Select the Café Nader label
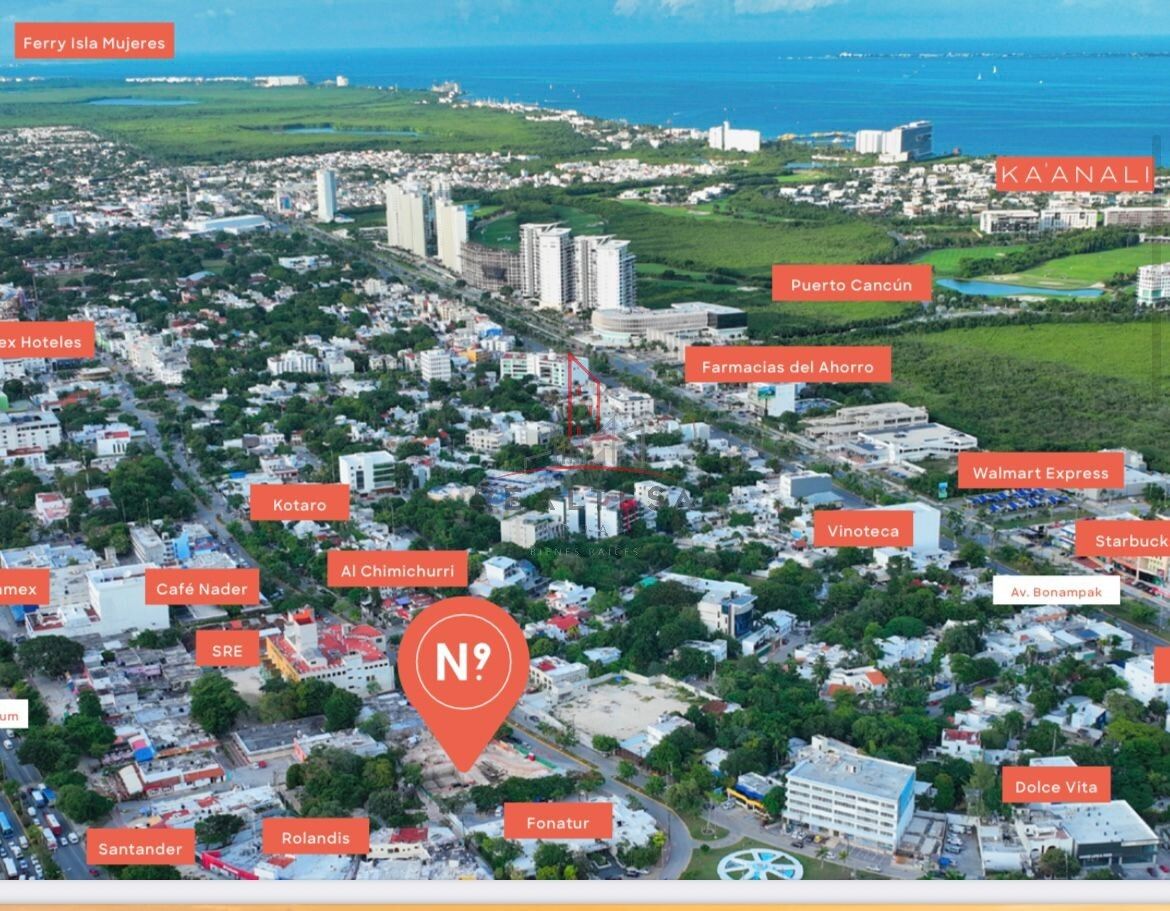This screenshot has height=911, width=1170. click(202, 588)
